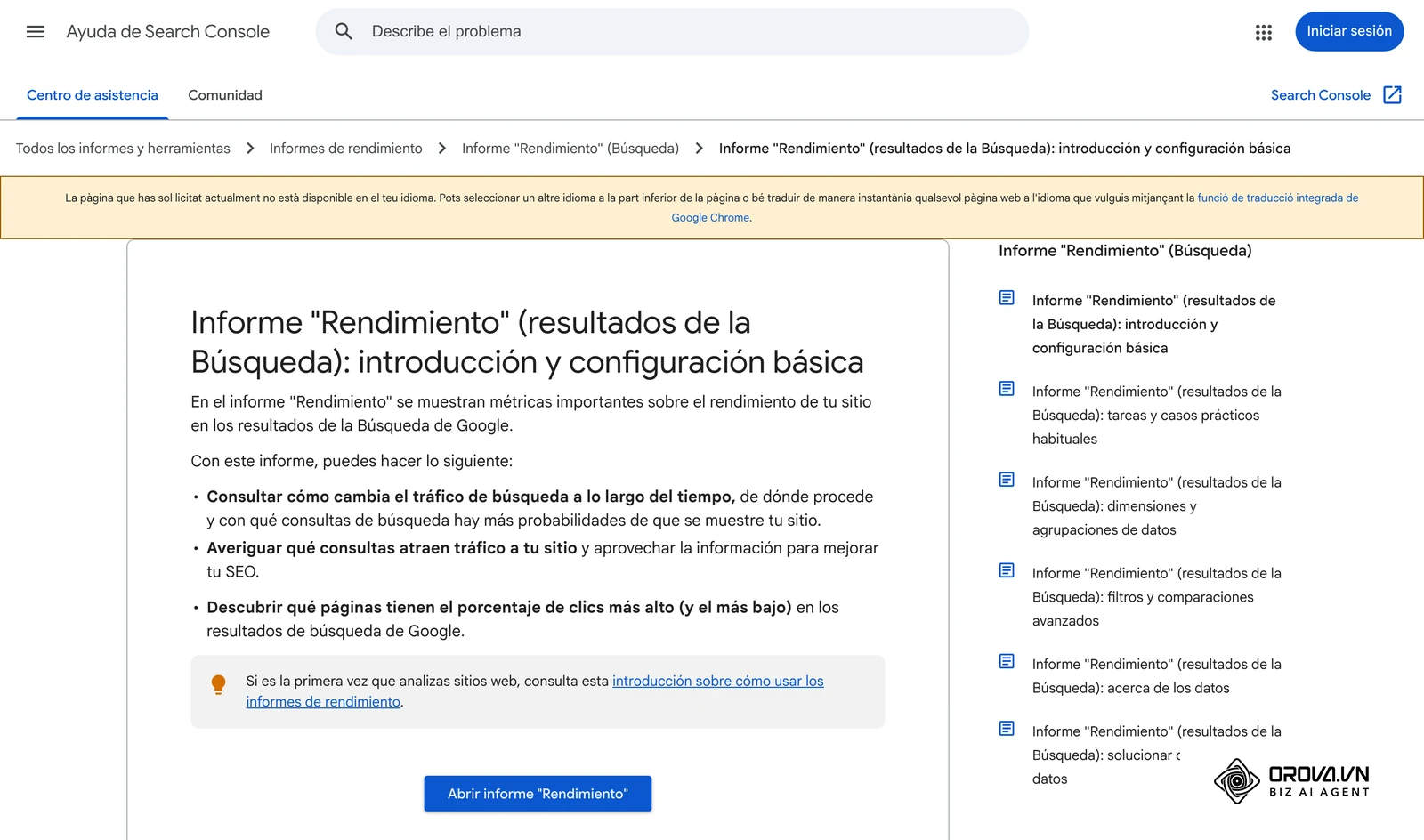Click the document icon for filtros y comparaciones
Screen dimensions: 1424x840
click(x=1007, y=570)
